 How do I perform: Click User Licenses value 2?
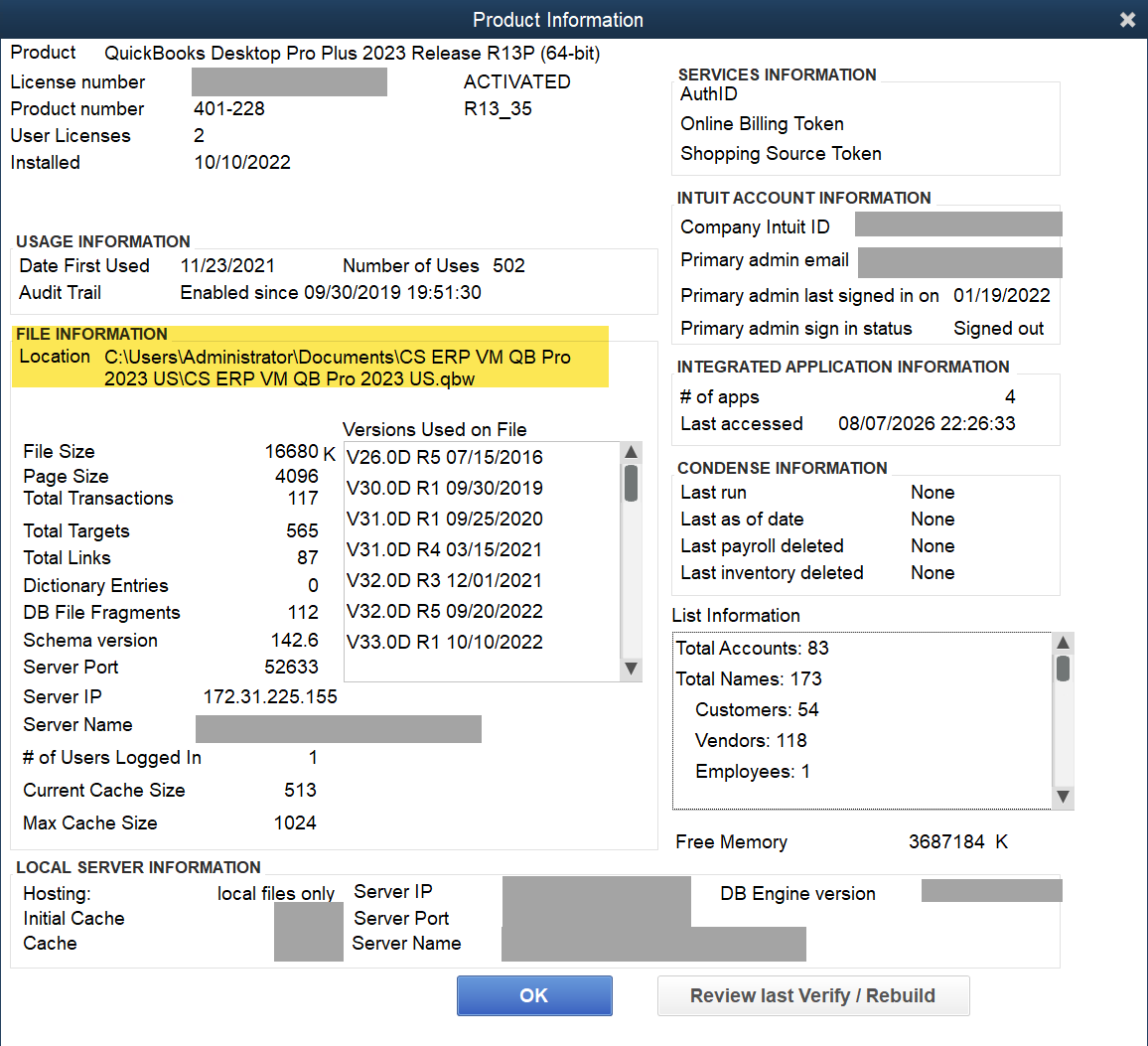tap(200, 135)
